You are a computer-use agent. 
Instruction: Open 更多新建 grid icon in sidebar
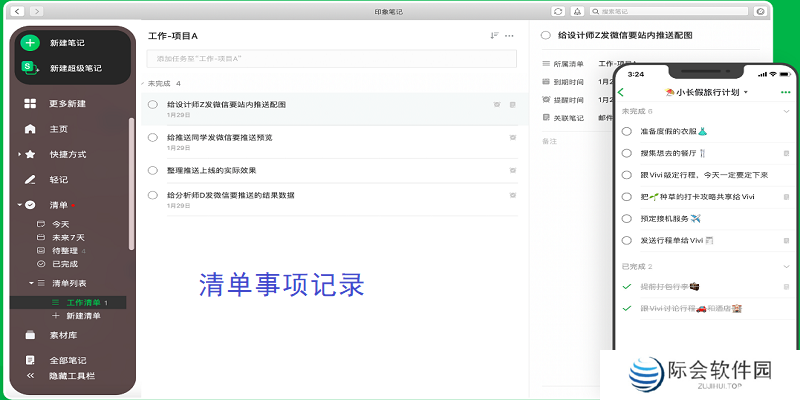(30, 104)
